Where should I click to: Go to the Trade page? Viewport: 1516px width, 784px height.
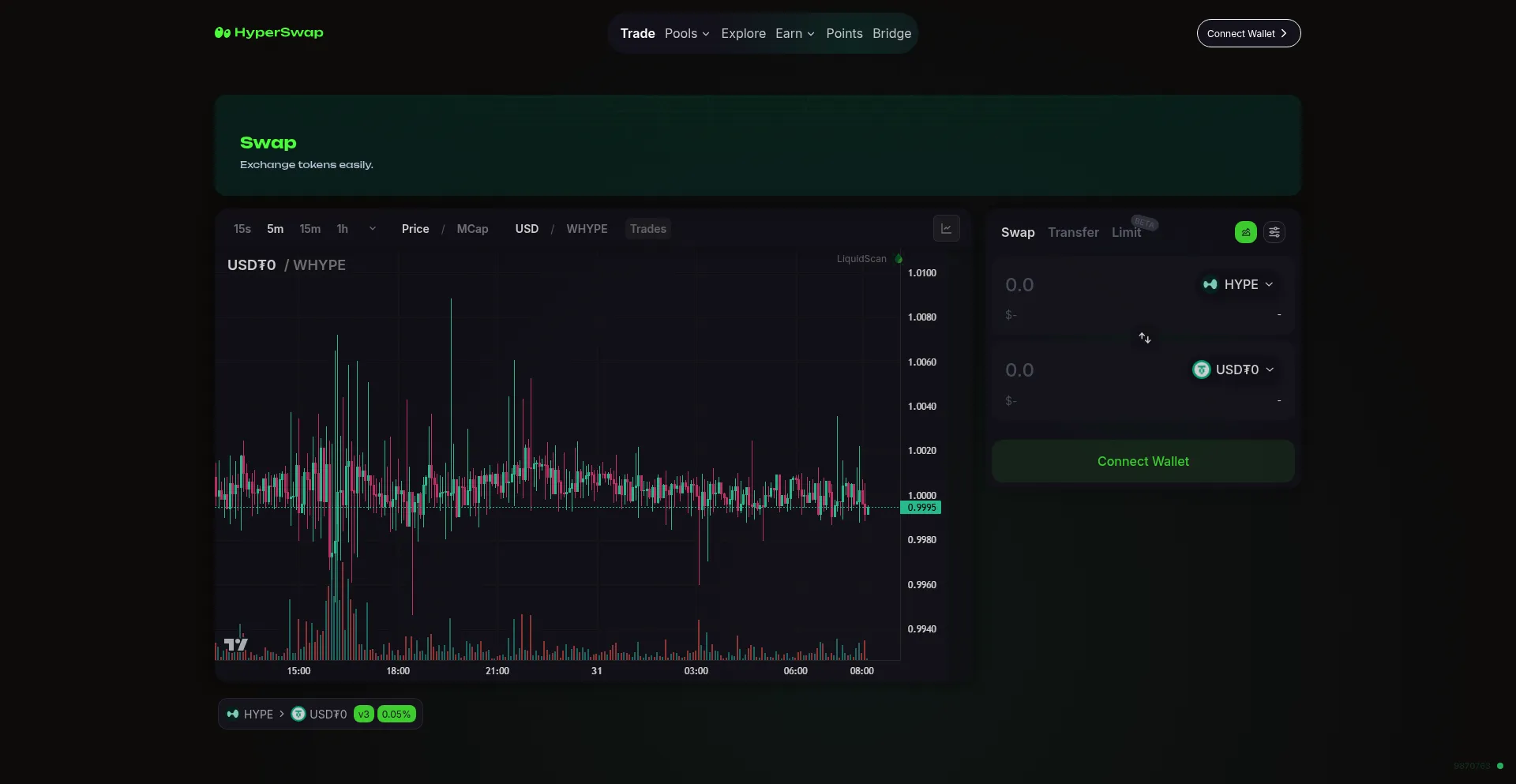tap(637, 33)
